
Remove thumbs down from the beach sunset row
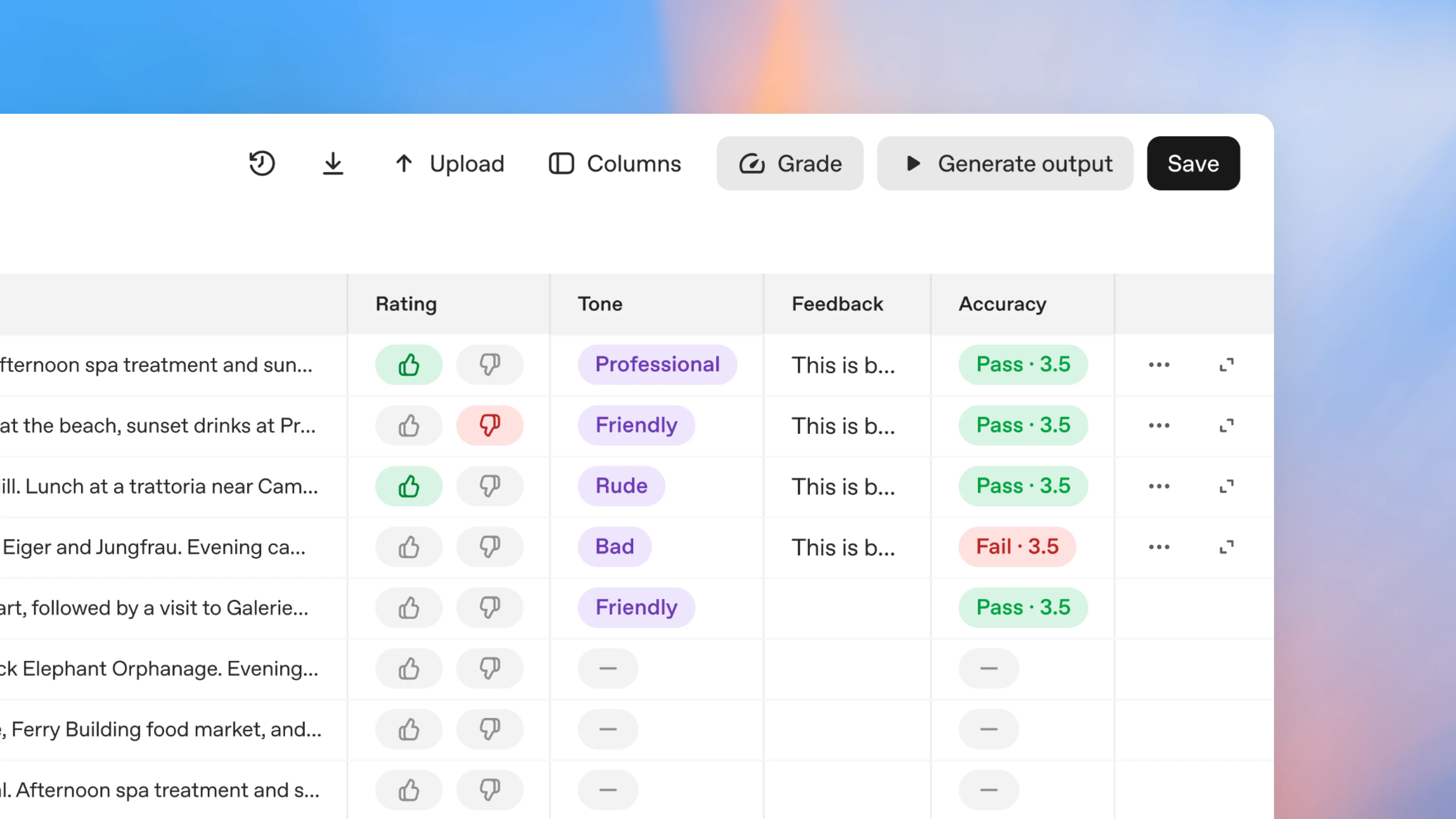(x=490, y=425)
